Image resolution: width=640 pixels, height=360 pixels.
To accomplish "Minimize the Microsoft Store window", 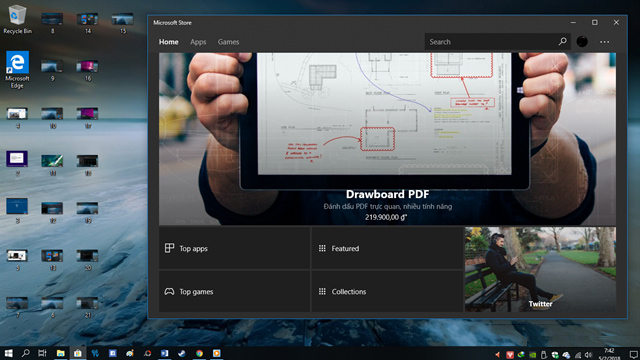I will (x=573, y=22).
